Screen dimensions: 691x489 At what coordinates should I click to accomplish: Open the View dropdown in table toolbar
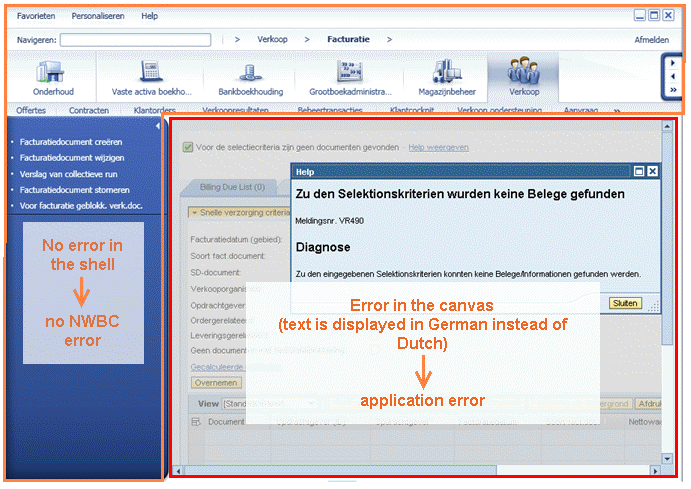[x=269, y=404]
